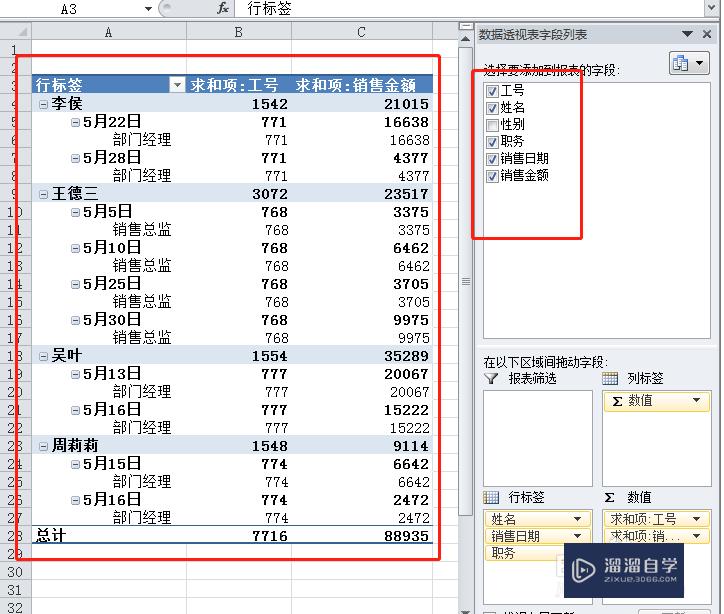Select row header 30
Image resolution: width=724 pixels, height=614 pixels.
point(15,572)
